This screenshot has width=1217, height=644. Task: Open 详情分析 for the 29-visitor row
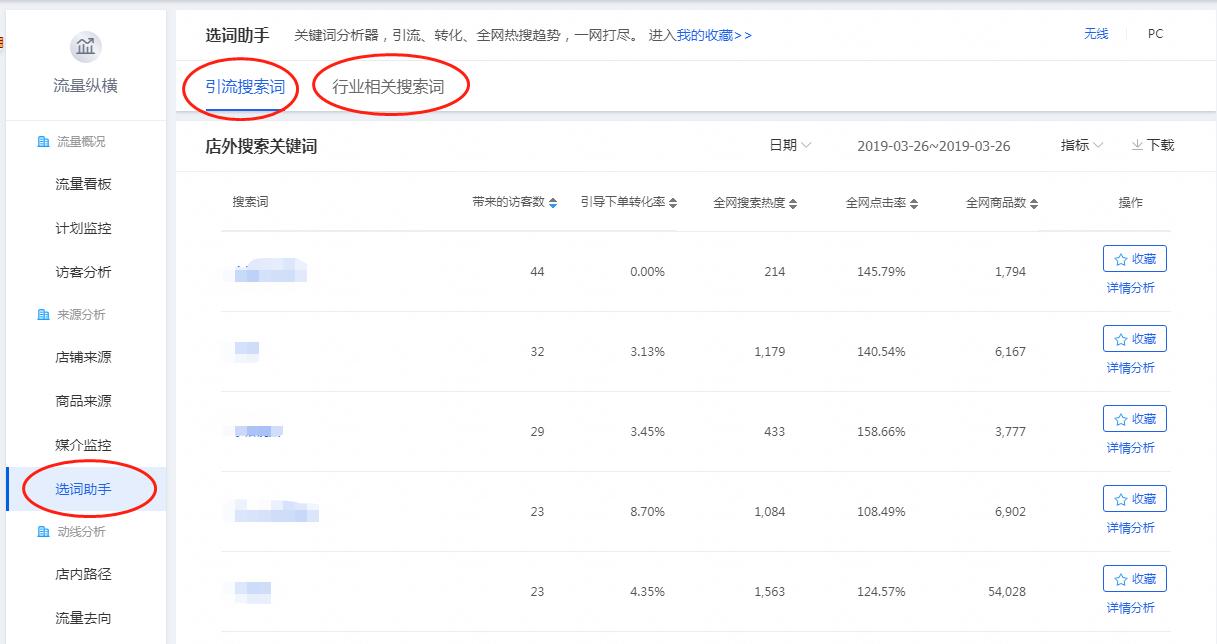coord(1130,448)
